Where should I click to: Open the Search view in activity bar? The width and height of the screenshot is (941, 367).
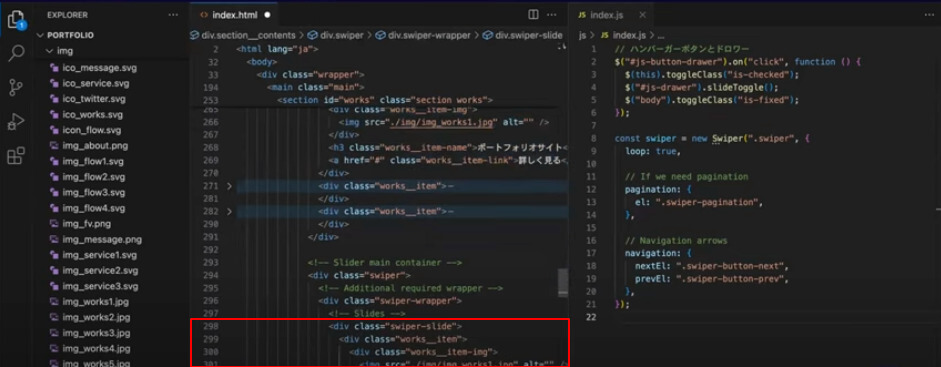coord(16,53)
